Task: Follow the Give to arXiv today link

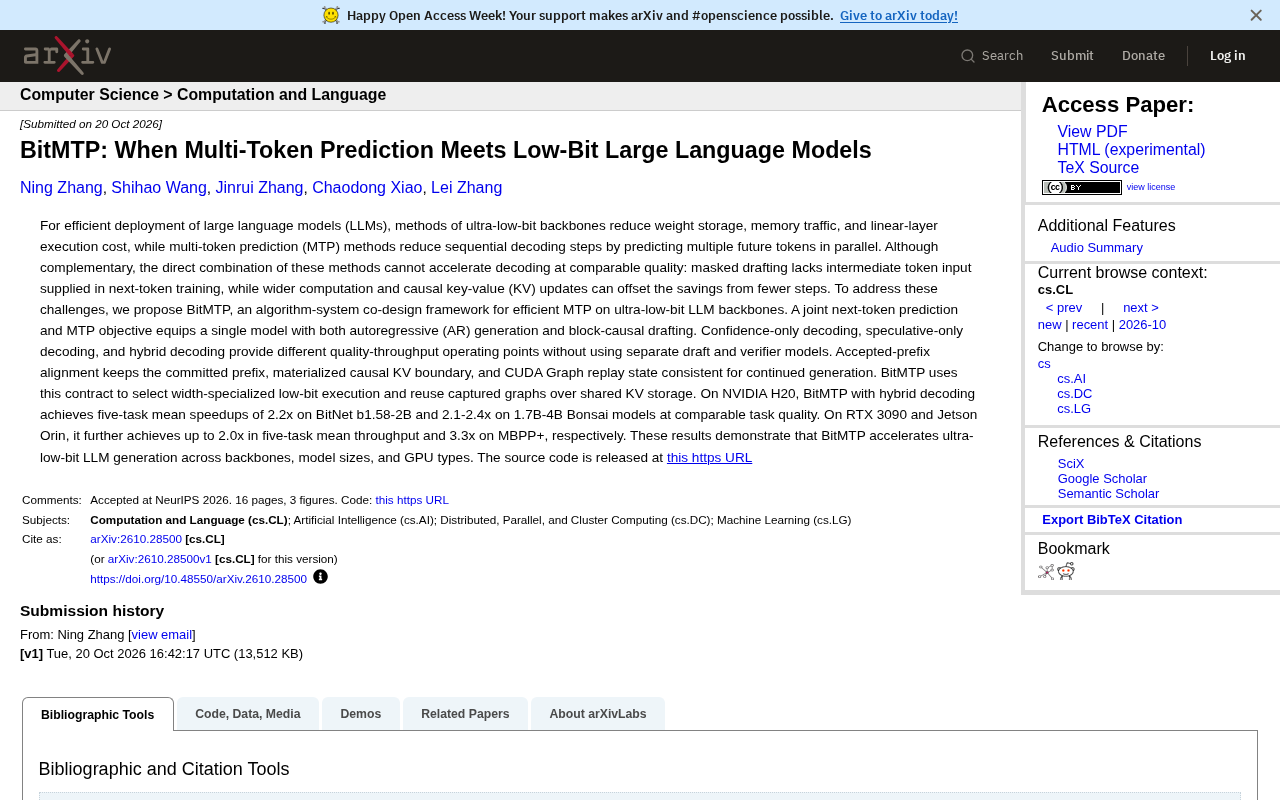Action: click(898, 15)
